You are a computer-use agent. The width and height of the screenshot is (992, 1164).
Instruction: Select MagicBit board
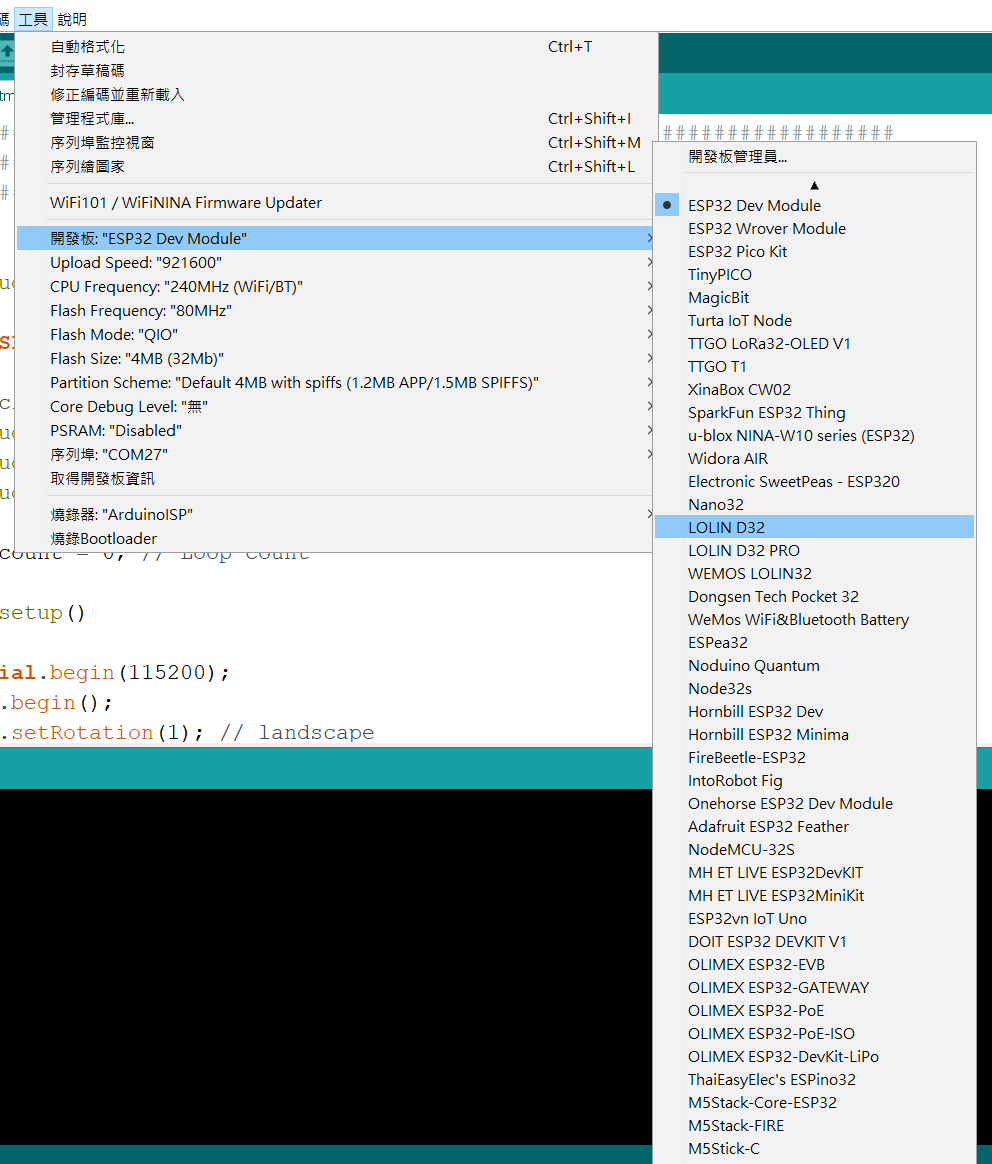[815, 298]
